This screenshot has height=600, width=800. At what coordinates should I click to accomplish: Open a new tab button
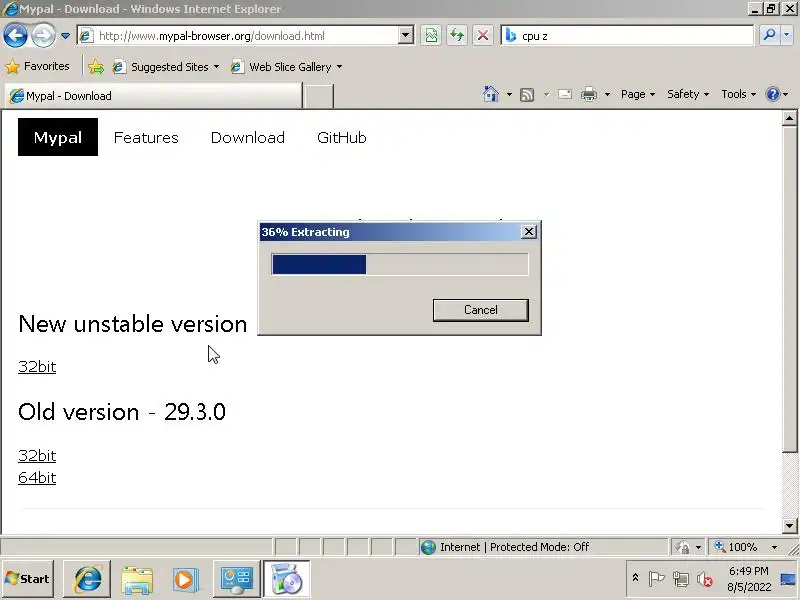point(318,96)
